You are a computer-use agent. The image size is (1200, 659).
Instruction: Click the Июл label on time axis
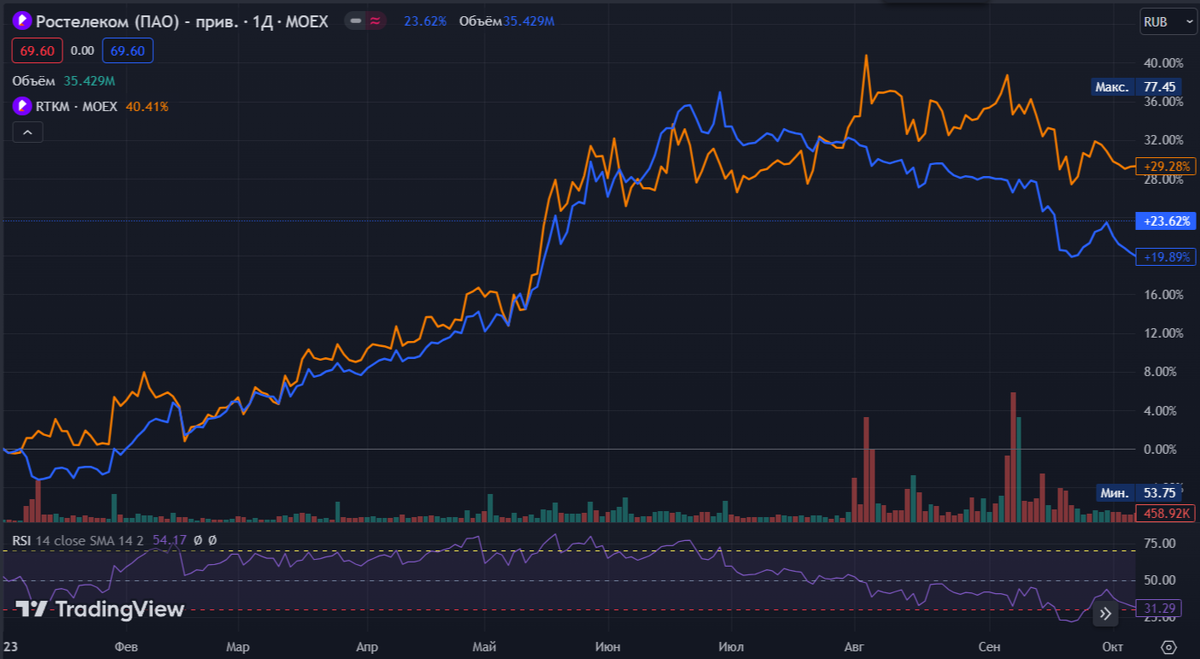point(731,646)
